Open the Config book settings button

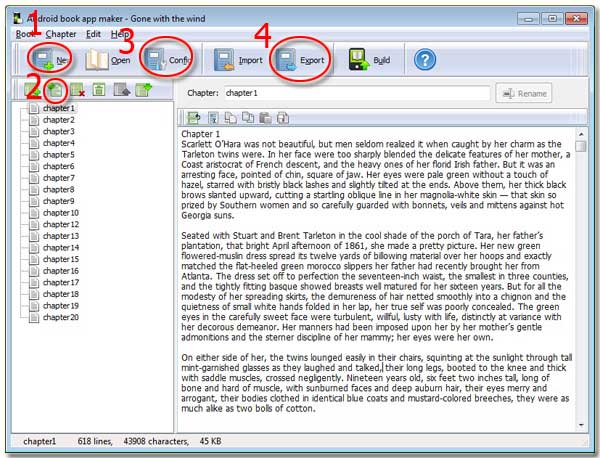(x=167, y=60)
